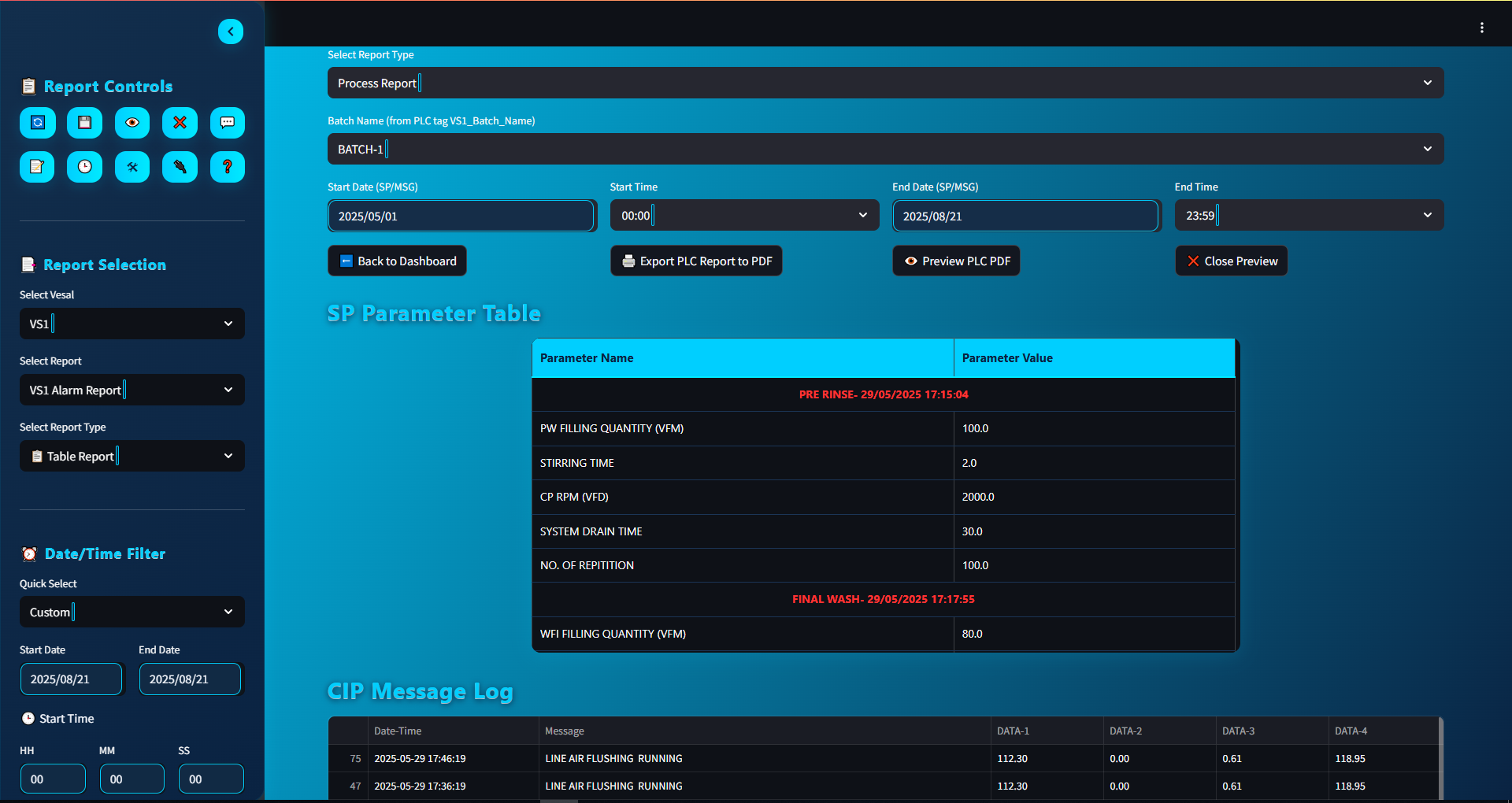
Task: Collapse the sidebar using the arrow button
Action: point(231,31)
